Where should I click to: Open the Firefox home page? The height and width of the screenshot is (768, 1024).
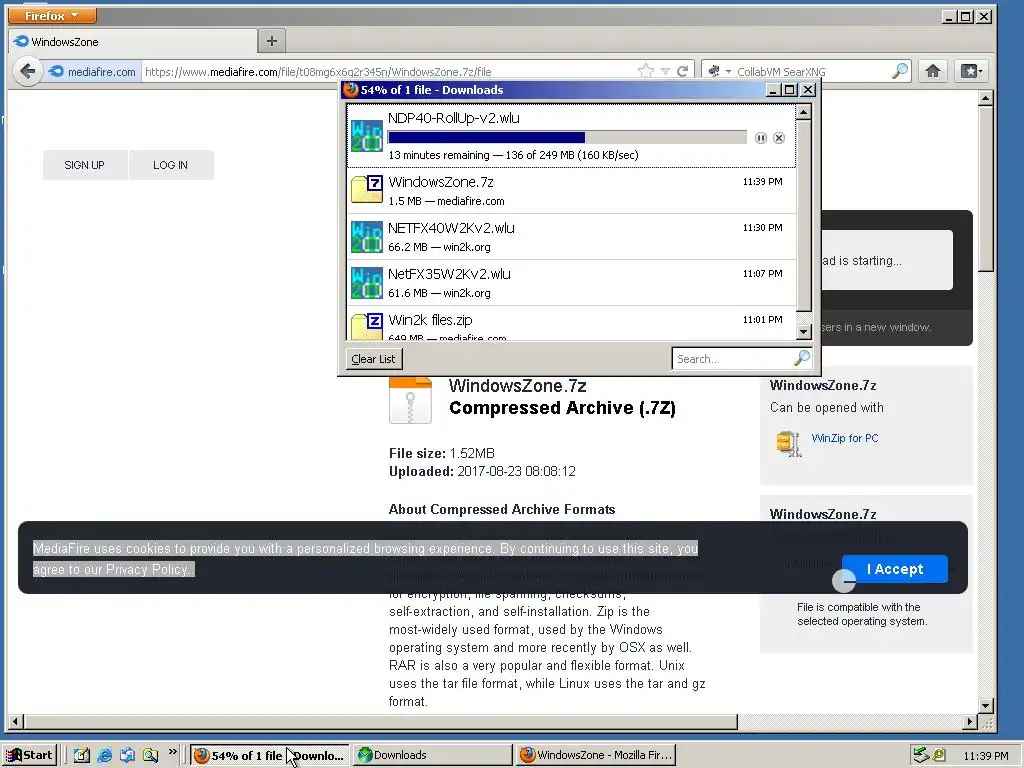click(933, 71)
